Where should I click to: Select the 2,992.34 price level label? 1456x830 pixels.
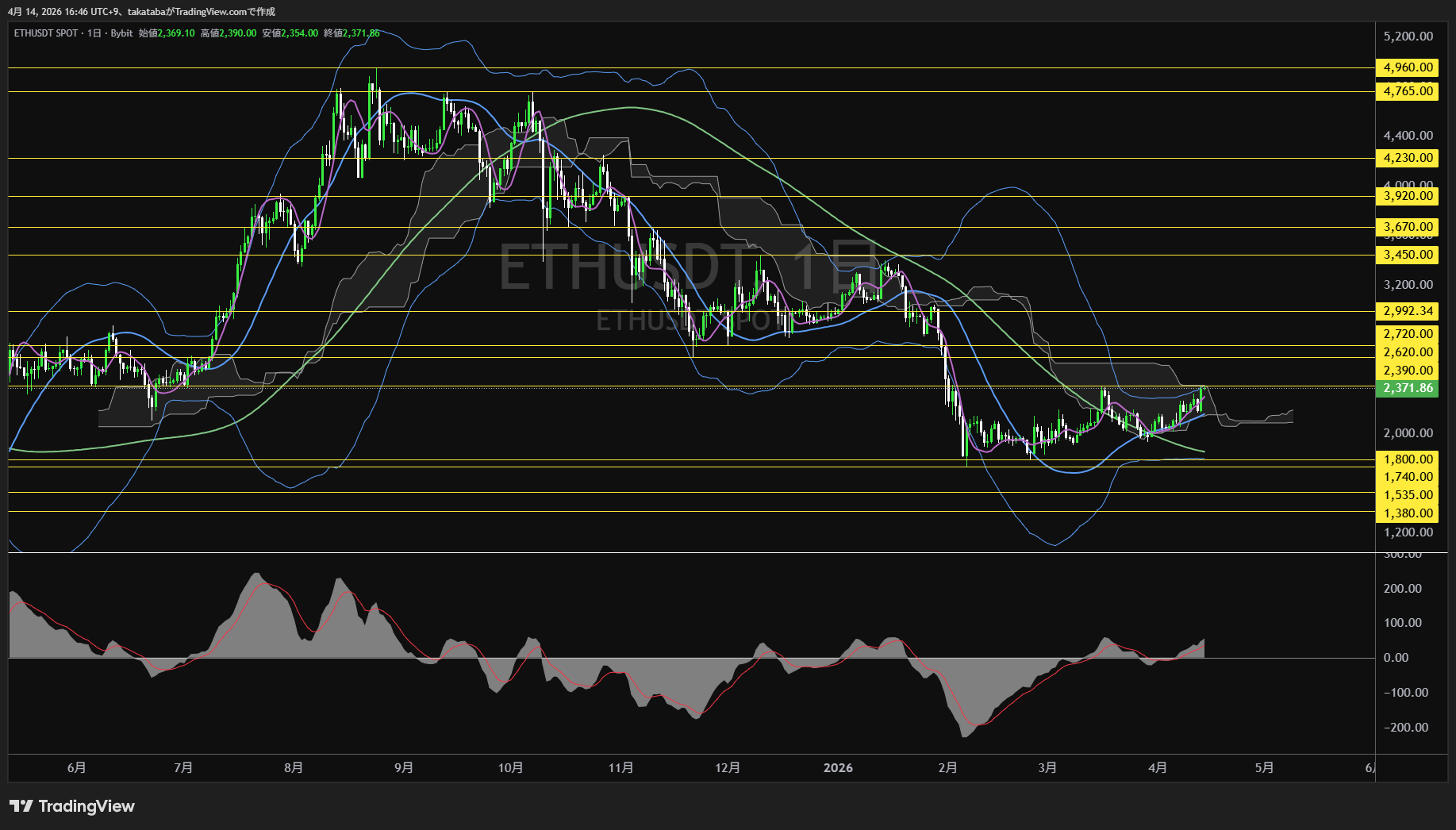pyautogui.click(x=1408, y=311)
